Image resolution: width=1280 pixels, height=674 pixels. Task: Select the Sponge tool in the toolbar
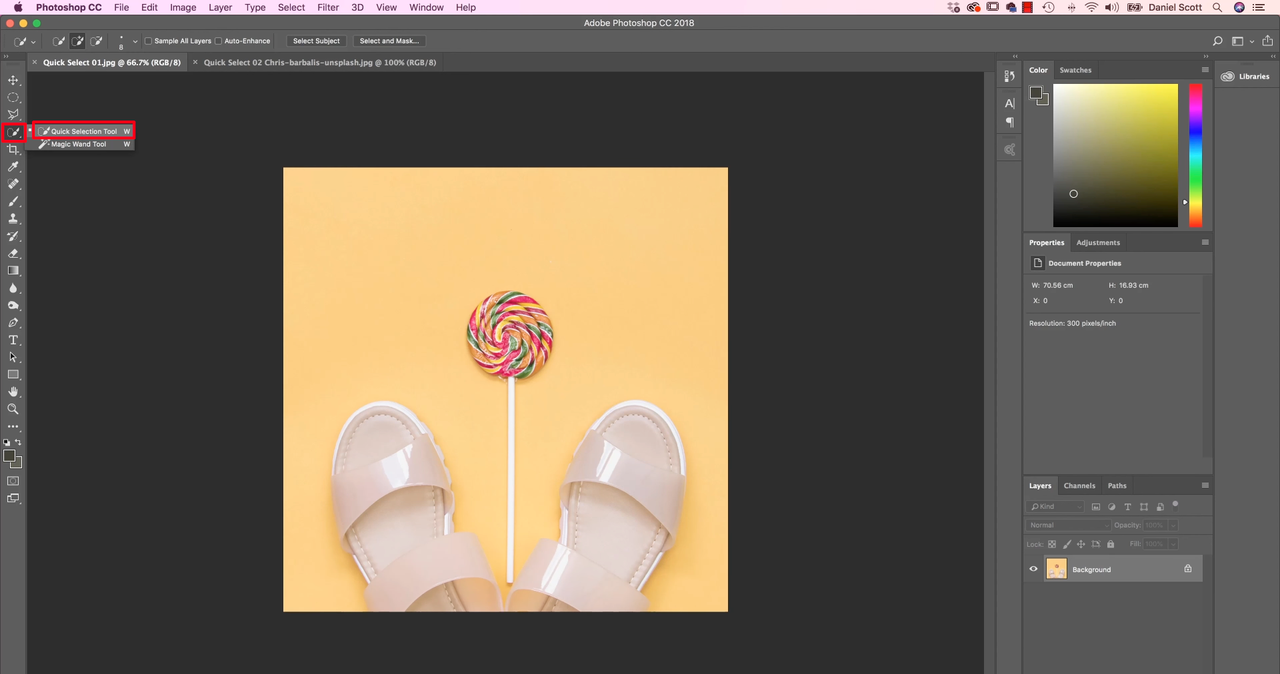pos(13,305)
